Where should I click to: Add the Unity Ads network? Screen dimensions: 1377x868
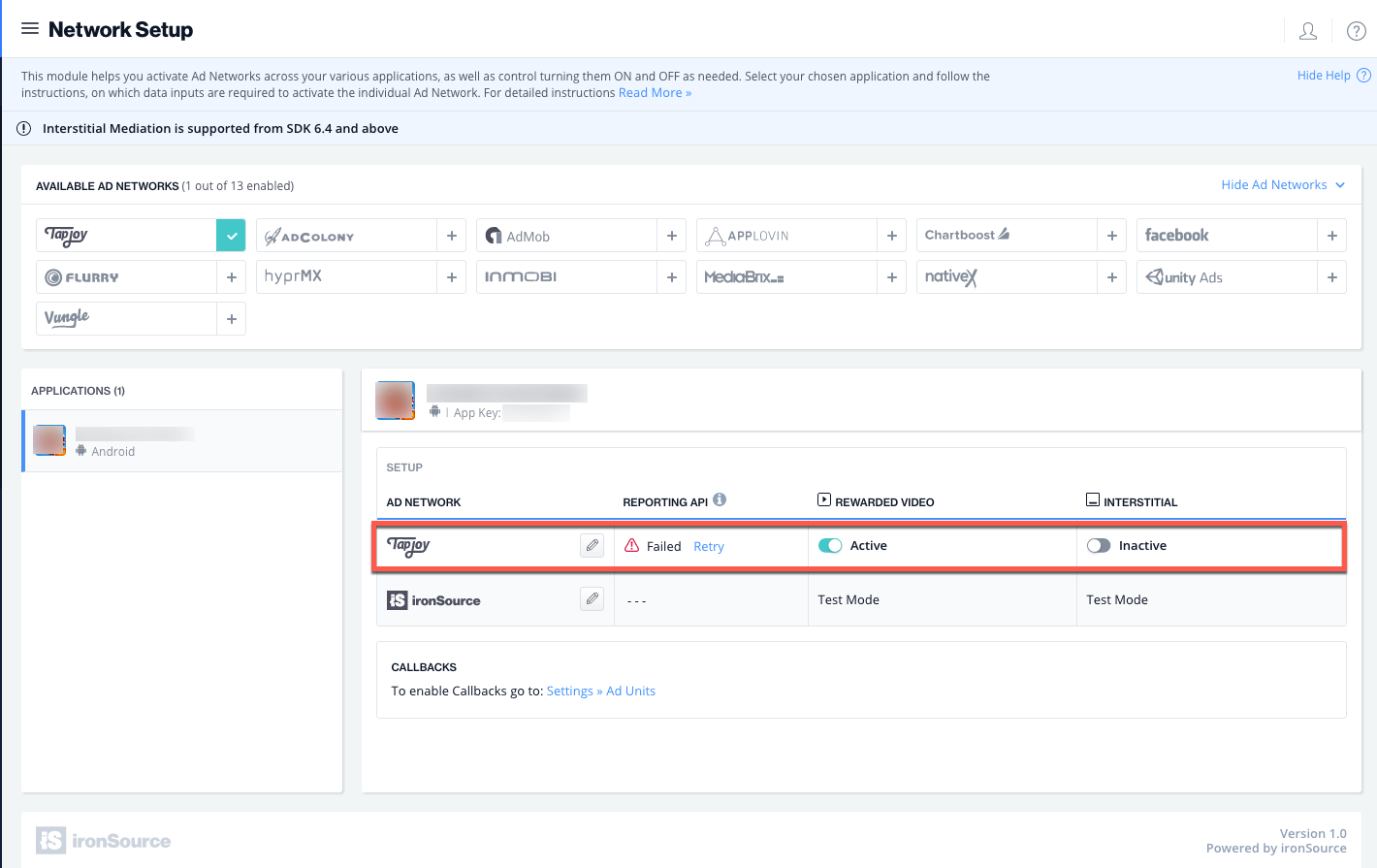[x=1331, y=277]
